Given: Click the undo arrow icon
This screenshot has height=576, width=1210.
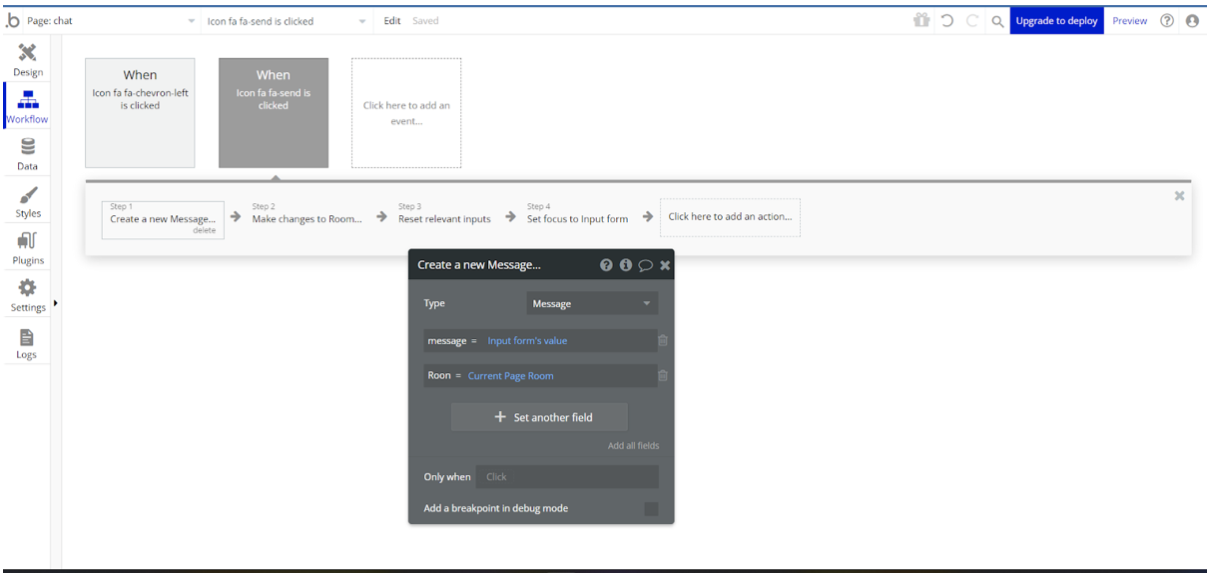Looking at the screenshot, I should click(x=946, y=21).
